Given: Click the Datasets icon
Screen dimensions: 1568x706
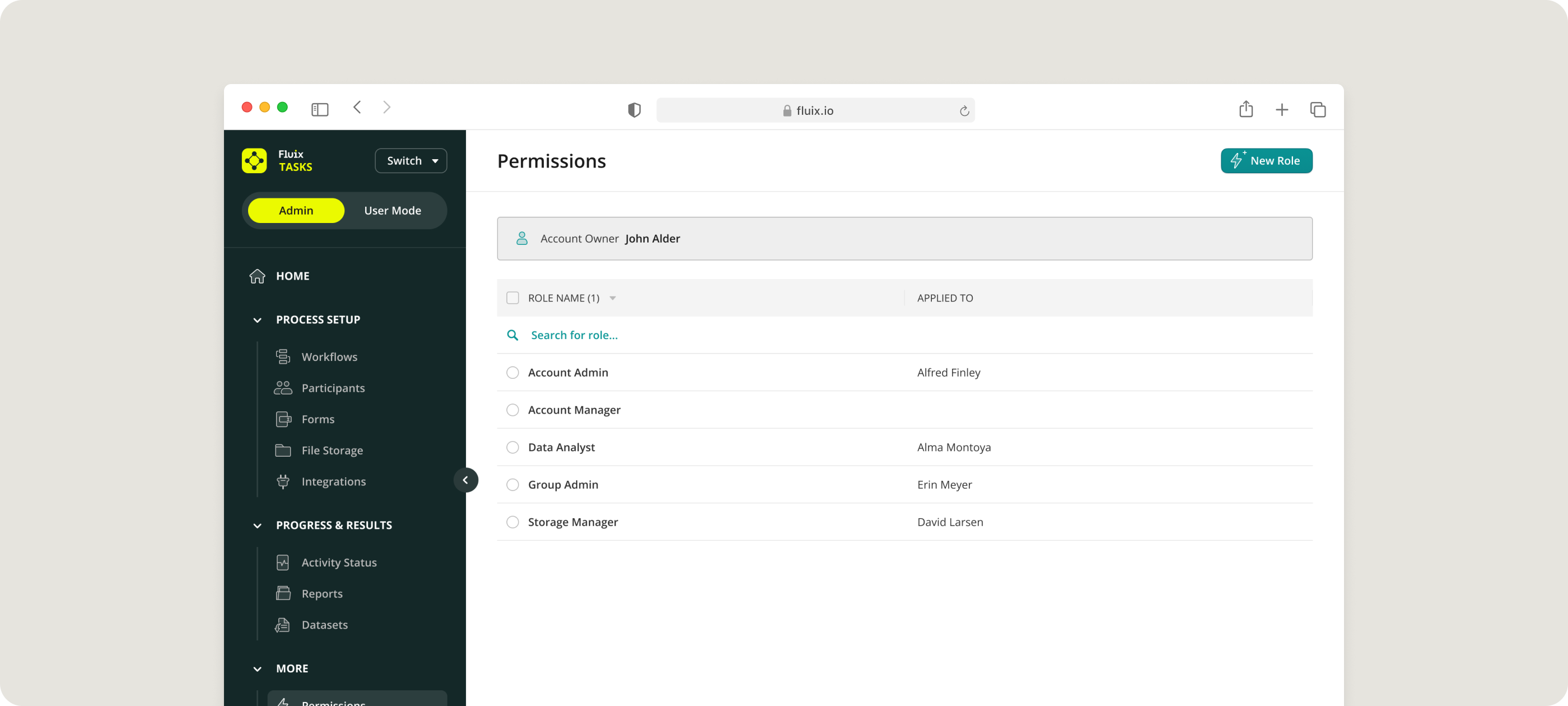Looking at the screenshot, I should tap(283, 625).
